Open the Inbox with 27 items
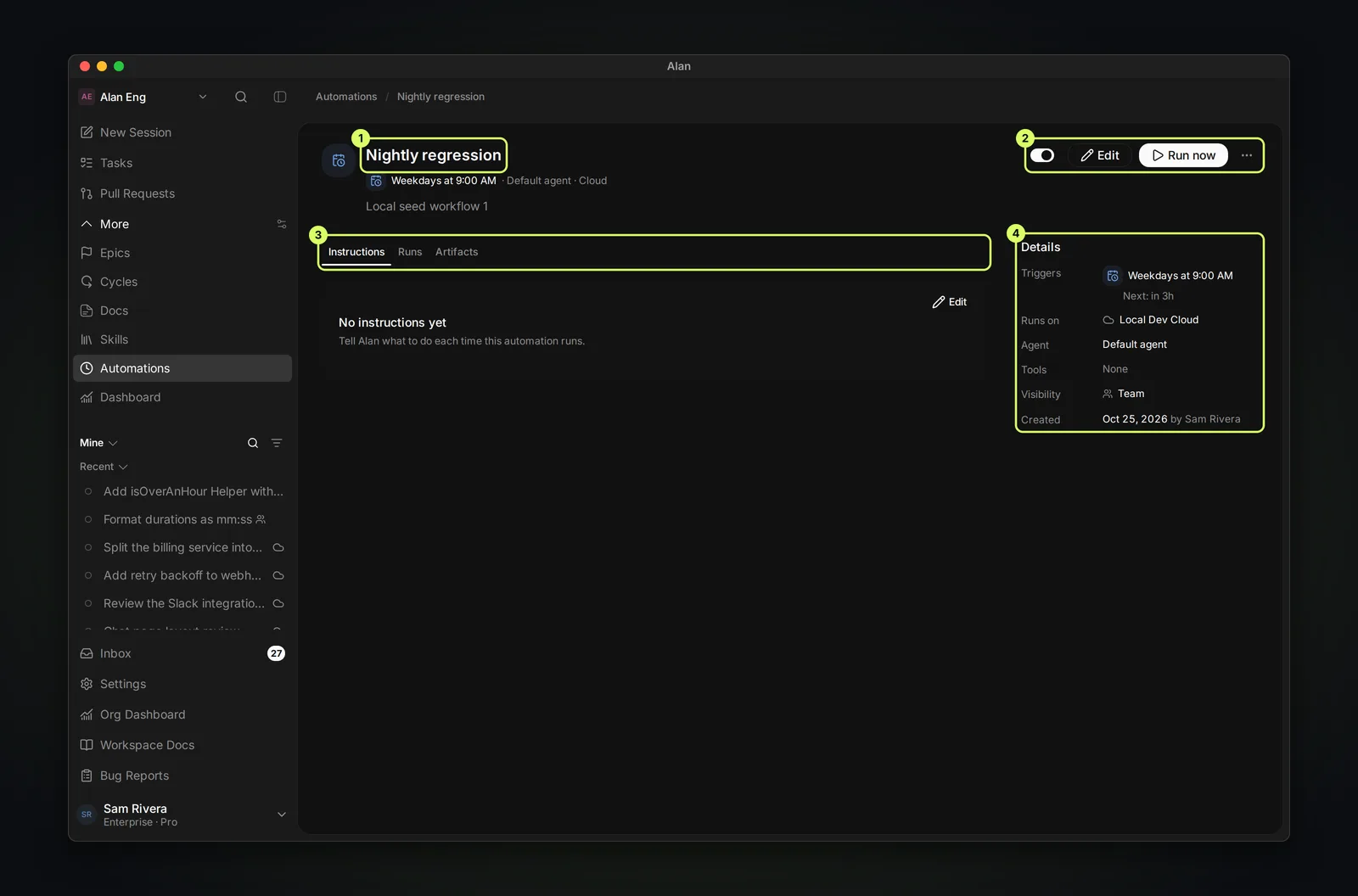The width and height of the screenshot is (1358, 896). point(182,653)
